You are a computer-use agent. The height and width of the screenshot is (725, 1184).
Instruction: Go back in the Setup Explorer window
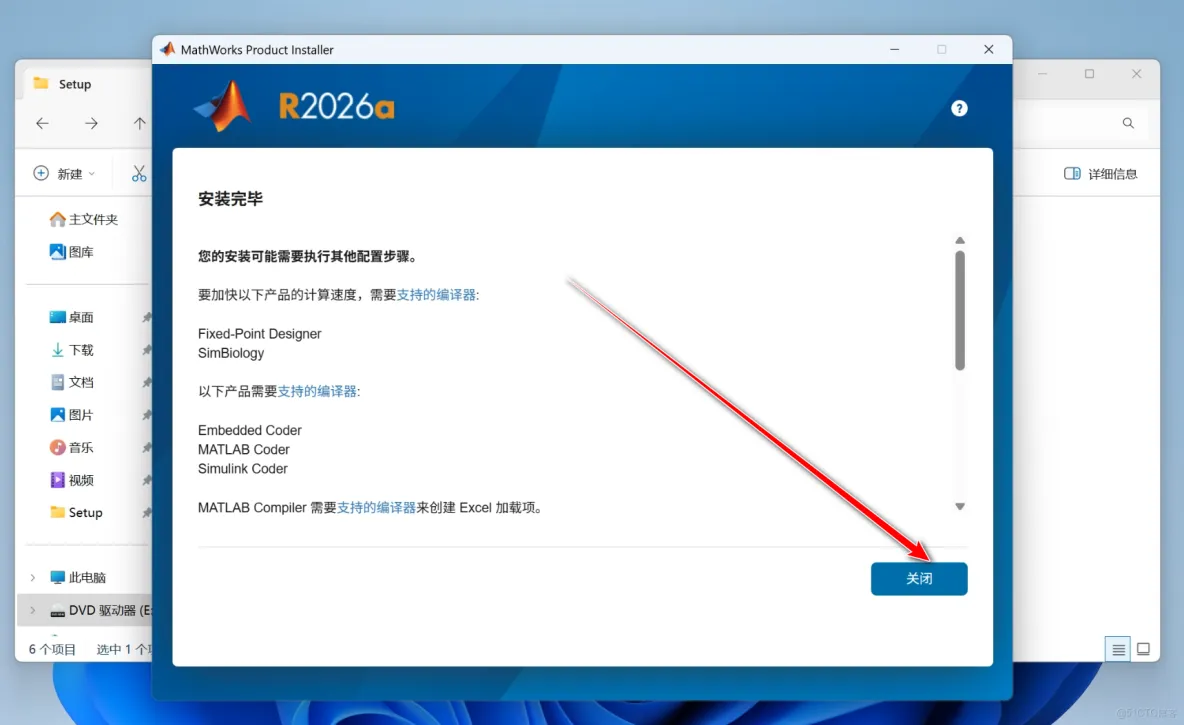(x=42, y=123)
